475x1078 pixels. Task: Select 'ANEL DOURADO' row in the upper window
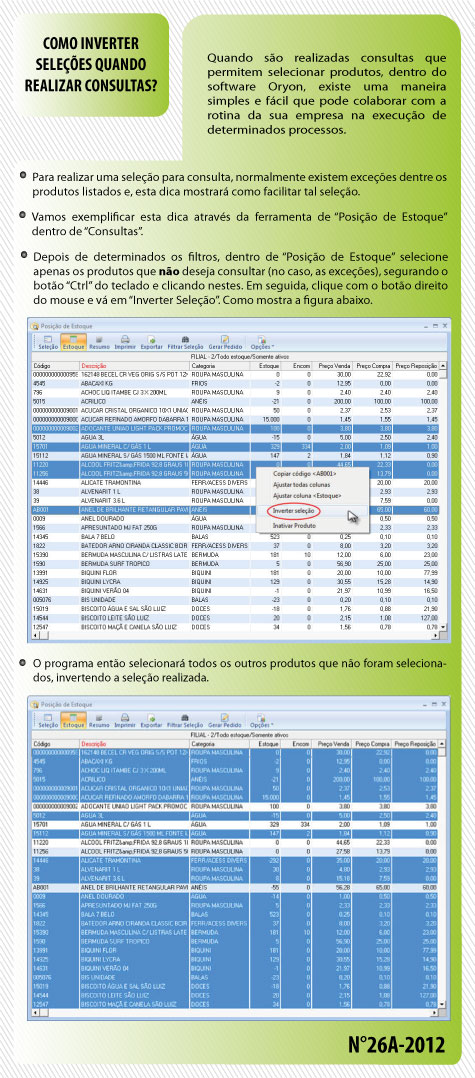(x=236, y=518)
